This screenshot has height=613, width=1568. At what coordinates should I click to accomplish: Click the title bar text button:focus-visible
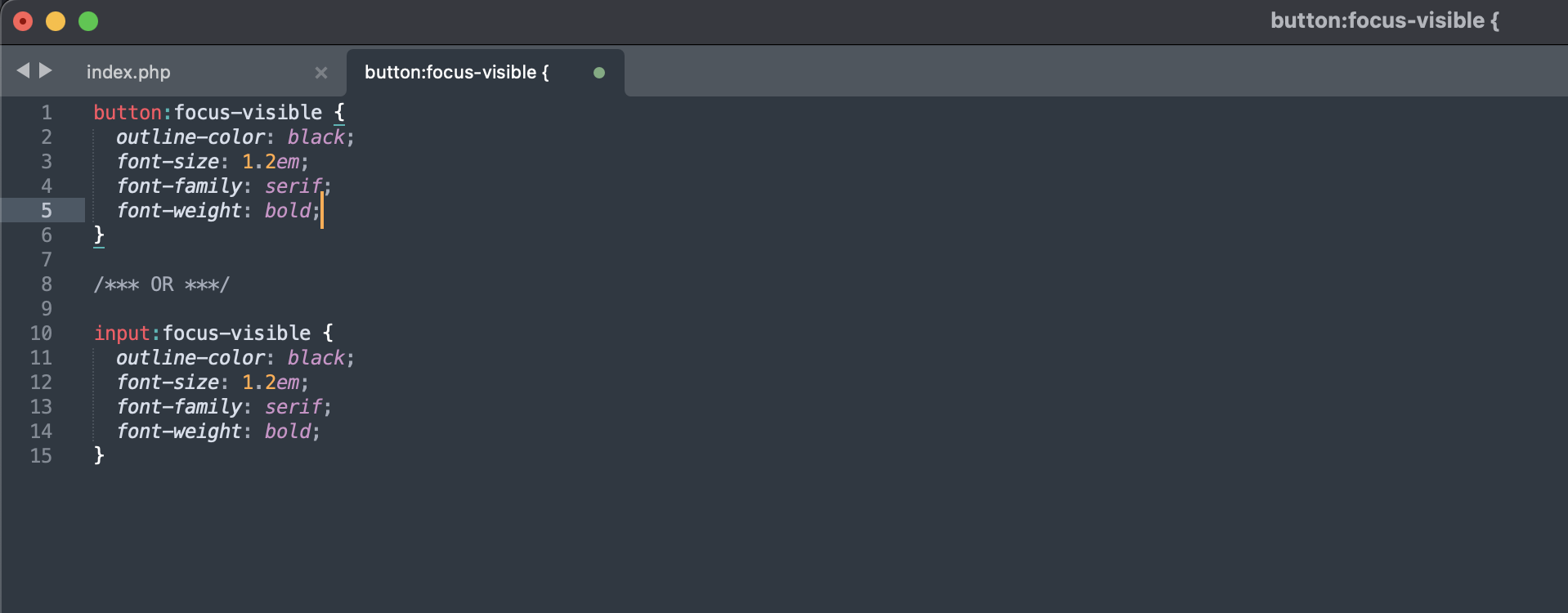tap(1383, 20)
